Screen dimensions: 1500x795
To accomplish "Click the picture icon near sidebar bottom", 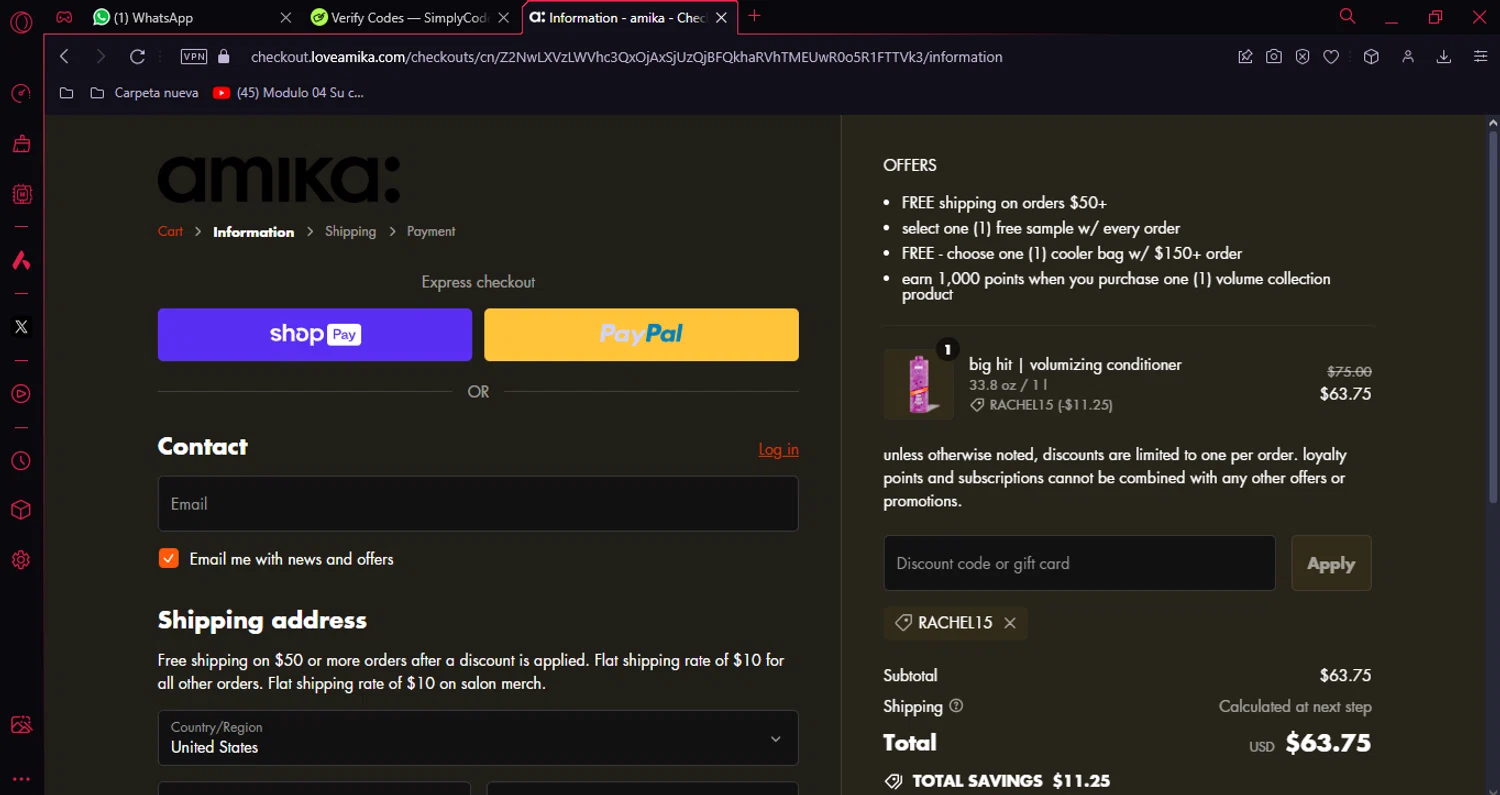I will pyautogui.click(x=21, y=726).
